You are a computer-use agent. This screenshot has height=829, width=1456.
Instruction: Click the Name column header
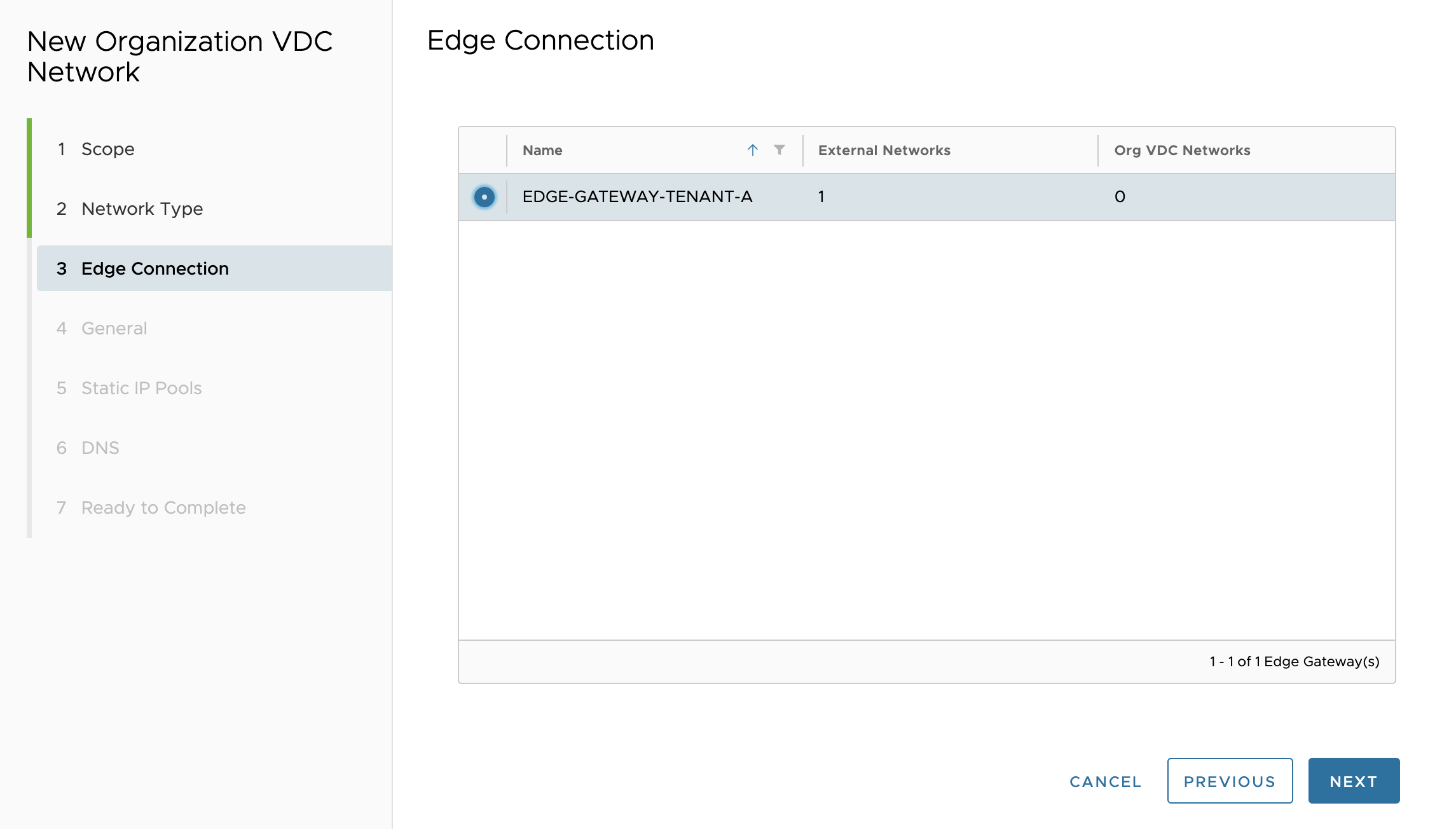point(542,150)
